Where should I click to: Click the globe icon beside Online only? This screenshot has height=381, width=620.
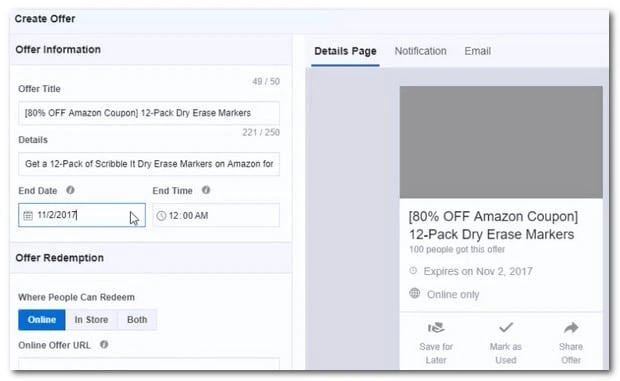pyautogui.click(x=414, y=293)
